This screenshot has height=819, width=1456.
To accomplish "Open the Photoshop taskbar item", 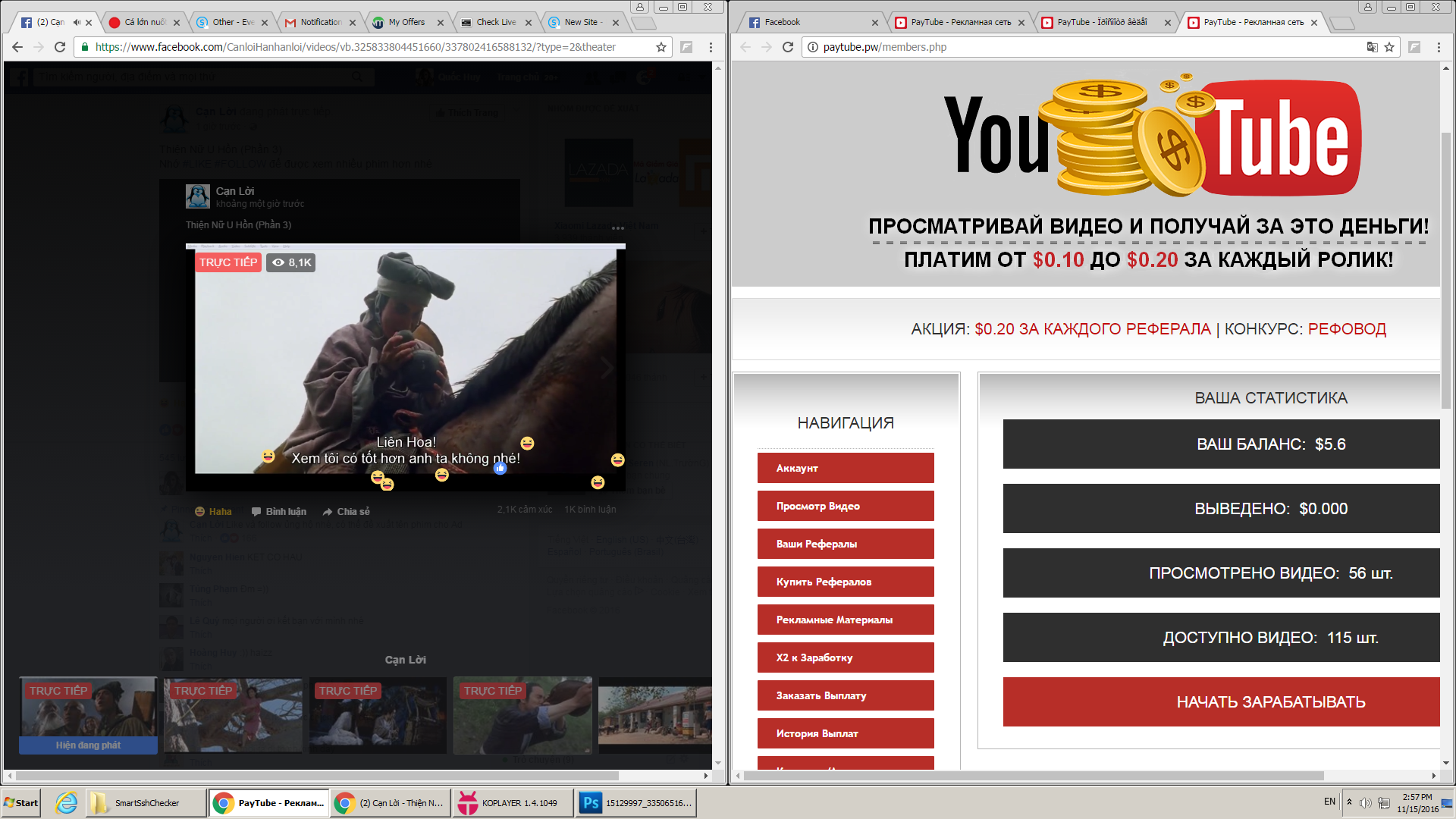I will click(x=635, y=802).
